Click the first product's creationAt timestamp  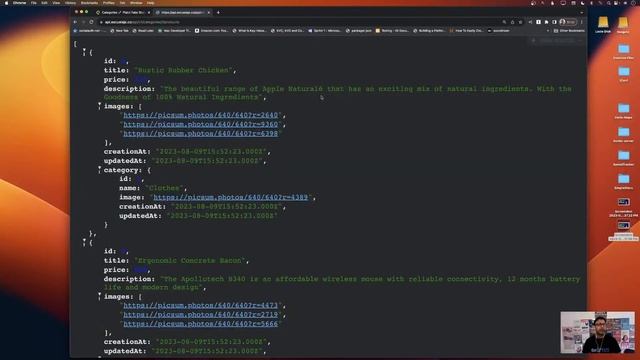coord(211,151)
